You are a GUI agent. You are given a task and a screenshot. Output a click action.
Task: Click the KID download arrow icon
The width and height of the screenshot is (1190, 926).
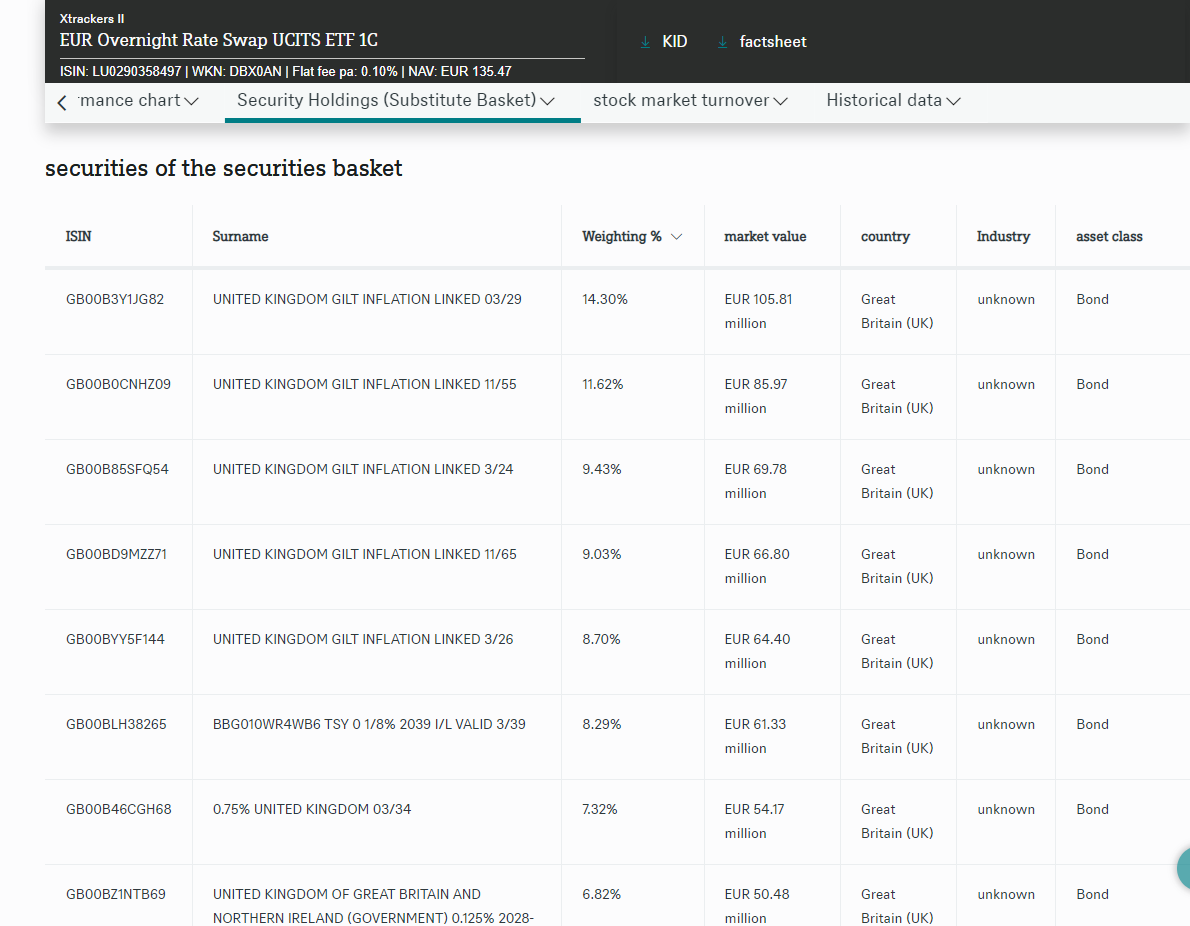click(645, 43)
